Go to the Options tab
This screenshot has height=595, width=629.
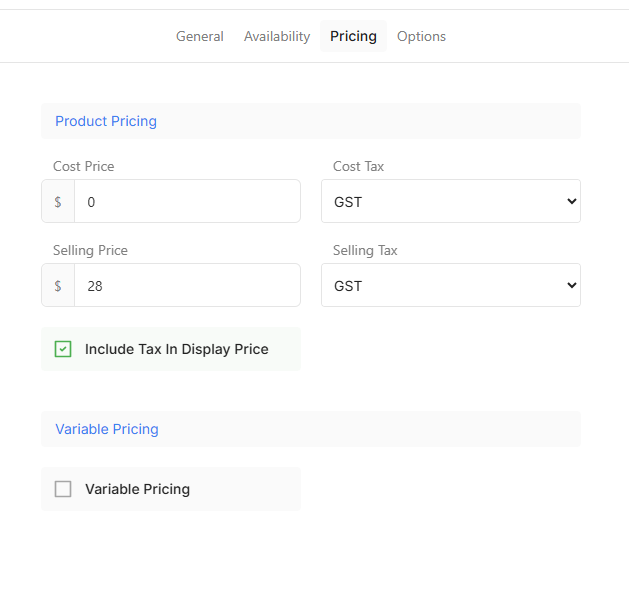[421, 36]
